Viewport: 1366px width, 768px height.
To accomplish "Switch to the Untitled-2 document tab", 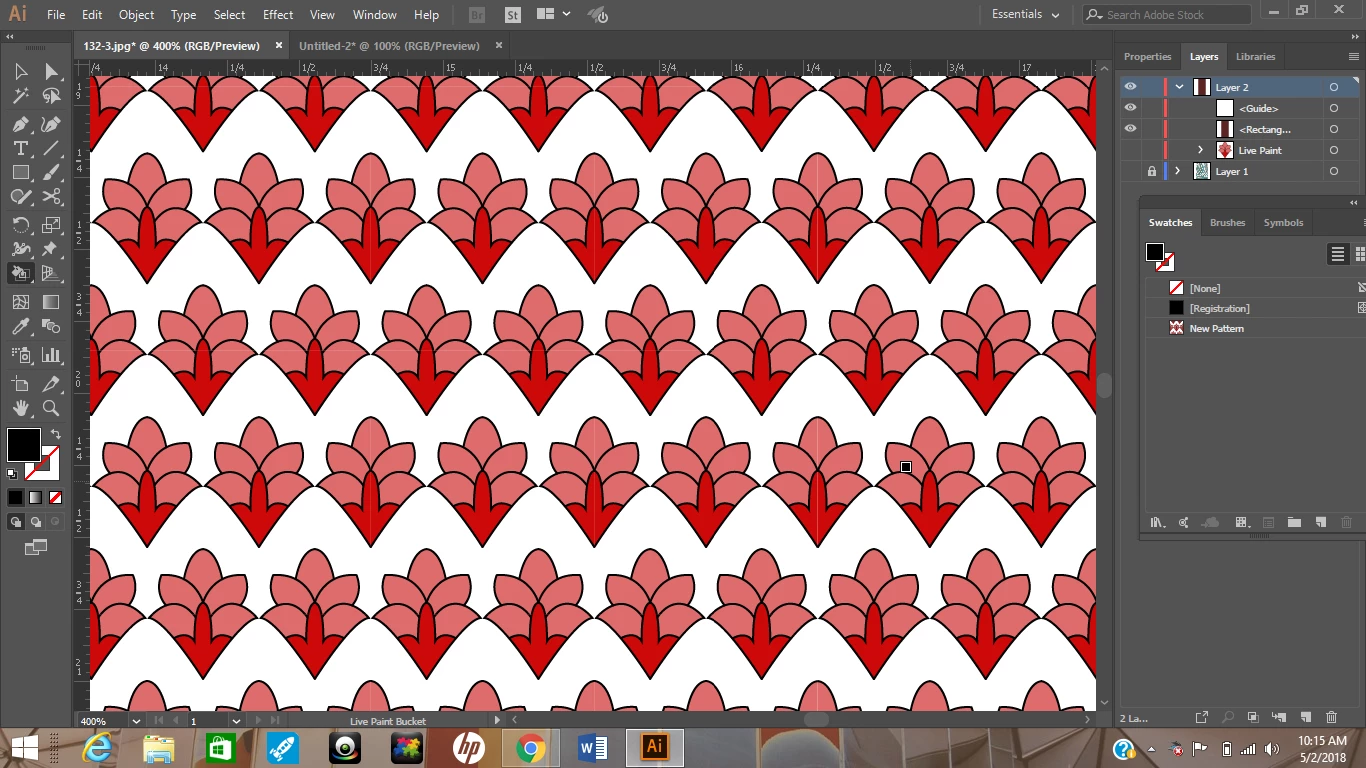I will point(389,45).
